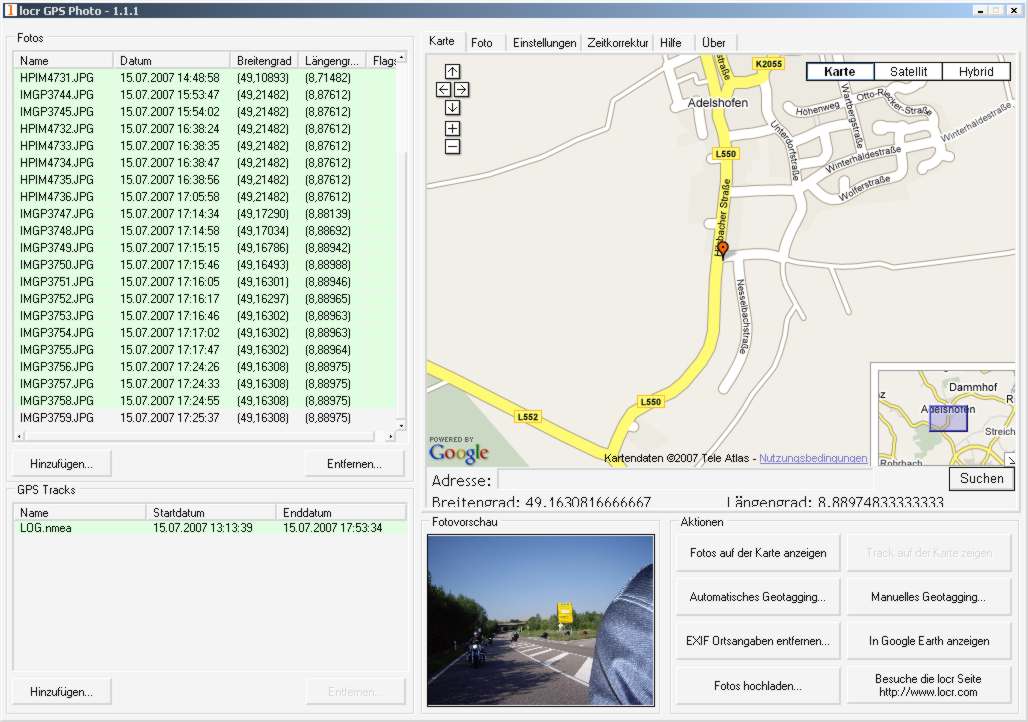Image resolution: width=1028 pixels, height=722 pixels.
Task: Select the Karte map view mode
Action: tap(840, 72)
